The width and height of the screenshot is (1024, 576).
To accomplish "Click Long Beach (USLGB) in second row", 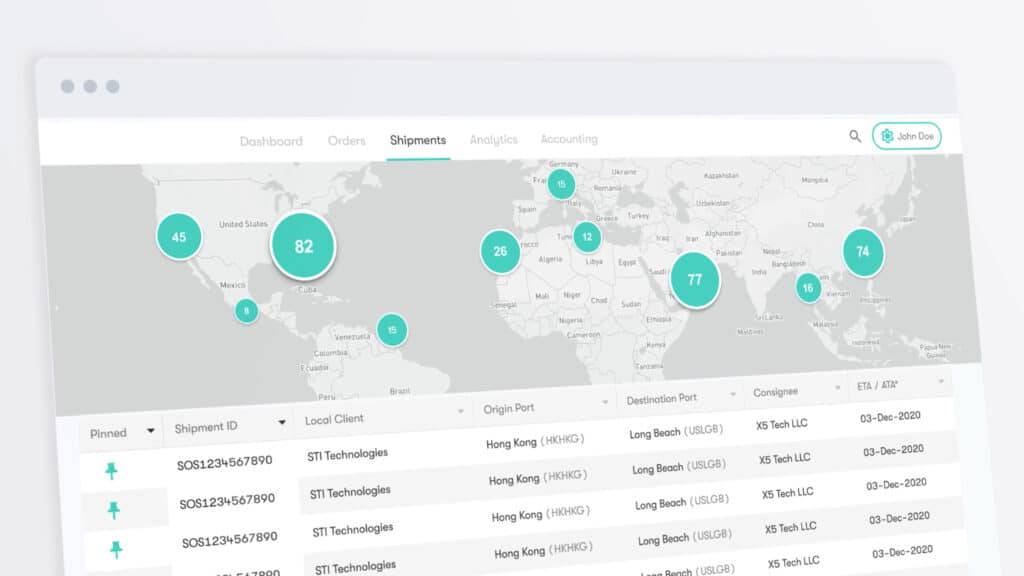I will coord(679,467).
